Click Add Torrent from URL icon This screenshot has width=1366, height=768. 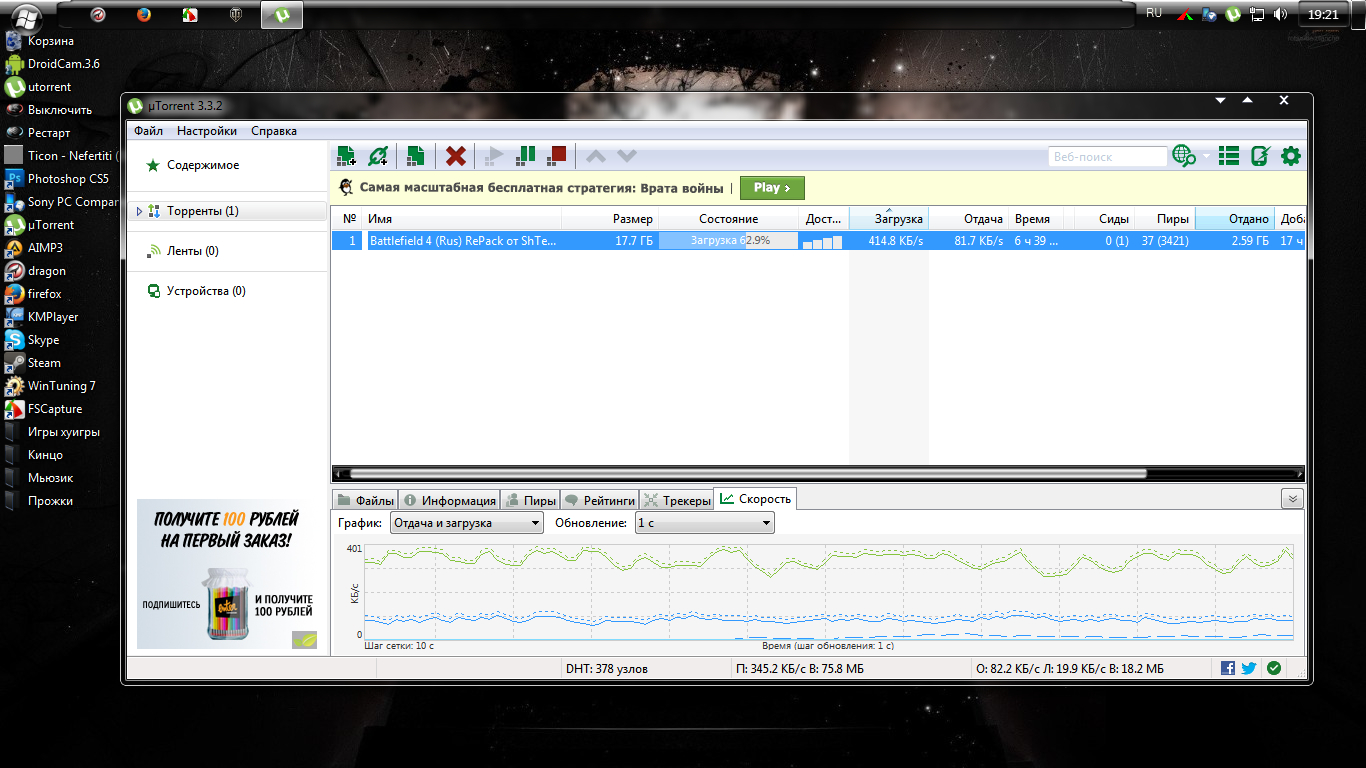pos(378,156)
